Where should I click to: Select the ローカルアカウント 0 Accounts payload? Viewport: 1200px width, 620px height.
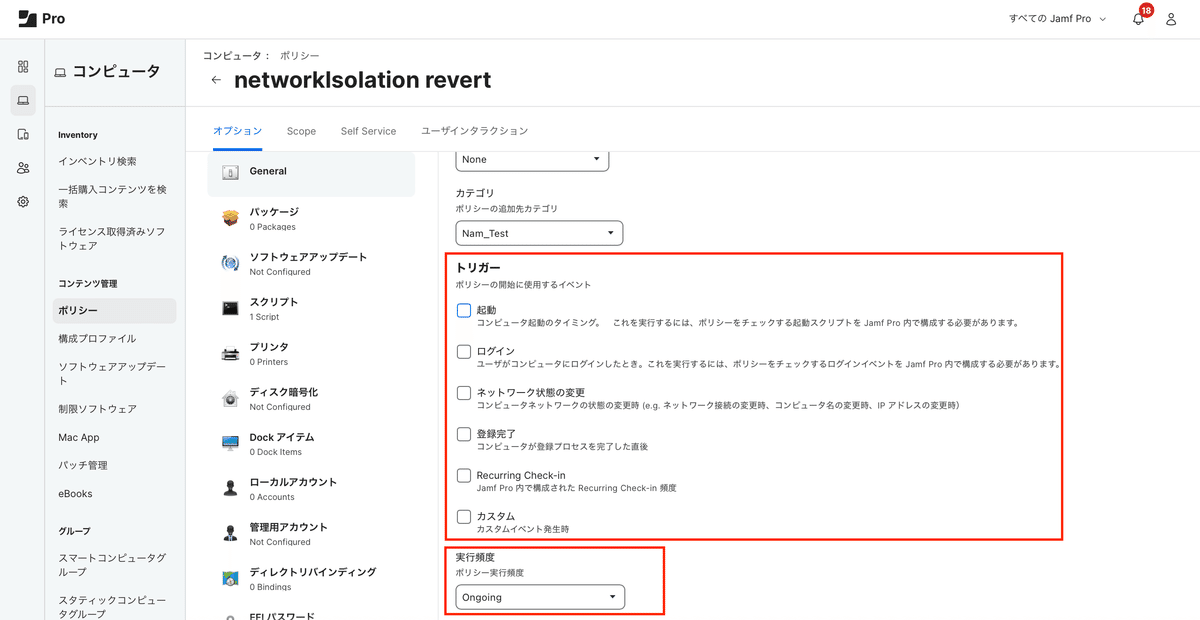(x=310, y=488)
